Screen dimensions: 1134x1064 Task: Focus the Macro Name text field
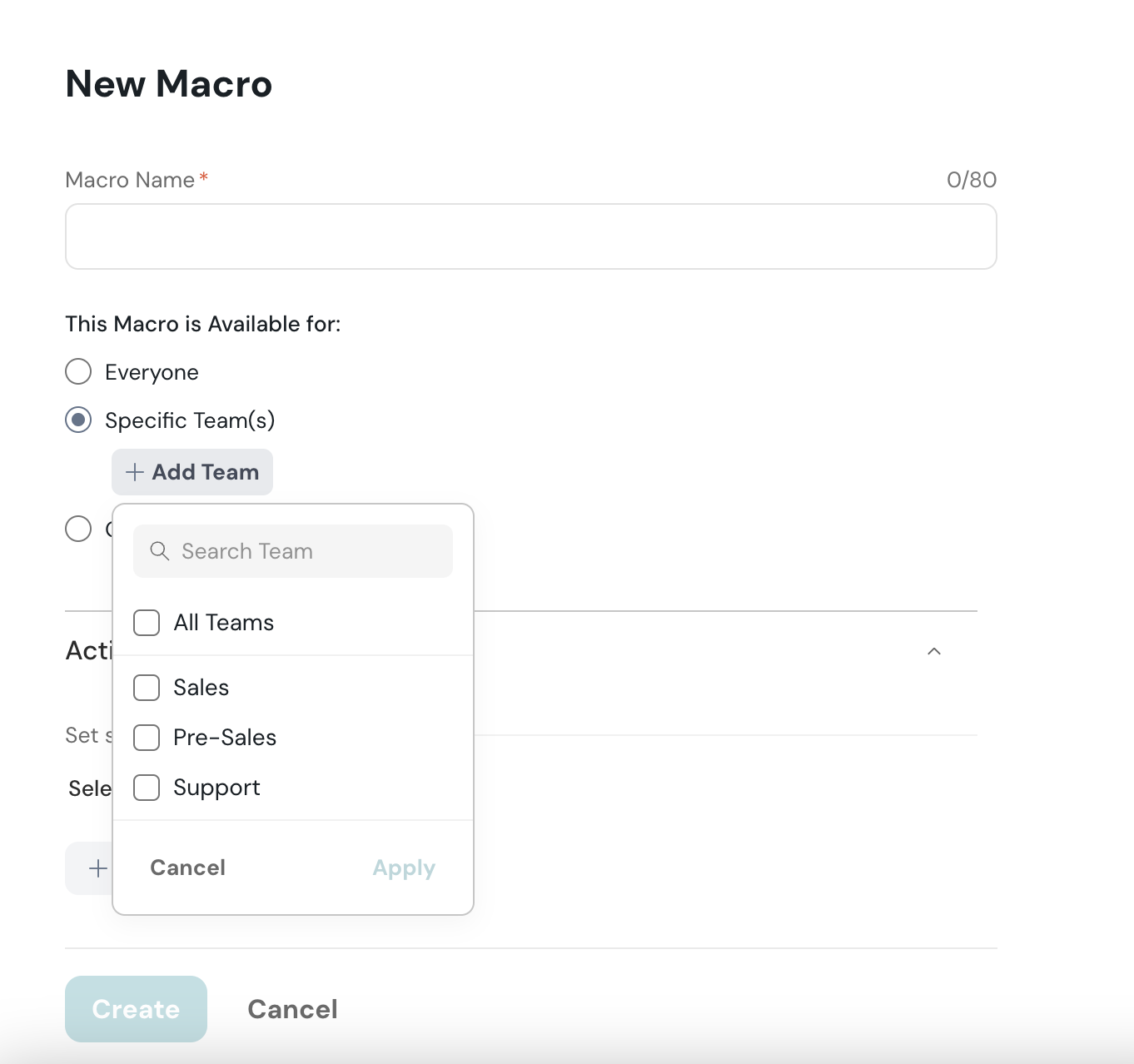[x=530, y=236]
